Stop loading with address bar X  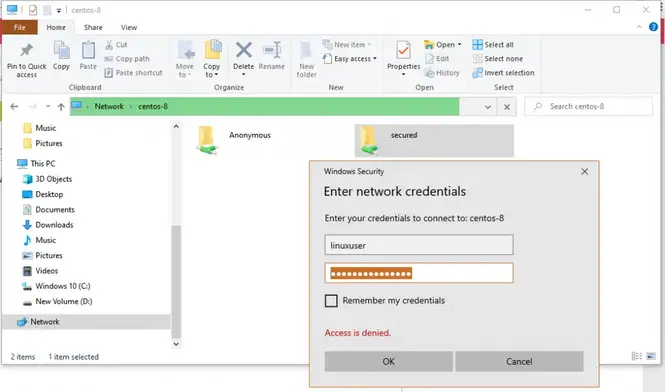point(507,107)
